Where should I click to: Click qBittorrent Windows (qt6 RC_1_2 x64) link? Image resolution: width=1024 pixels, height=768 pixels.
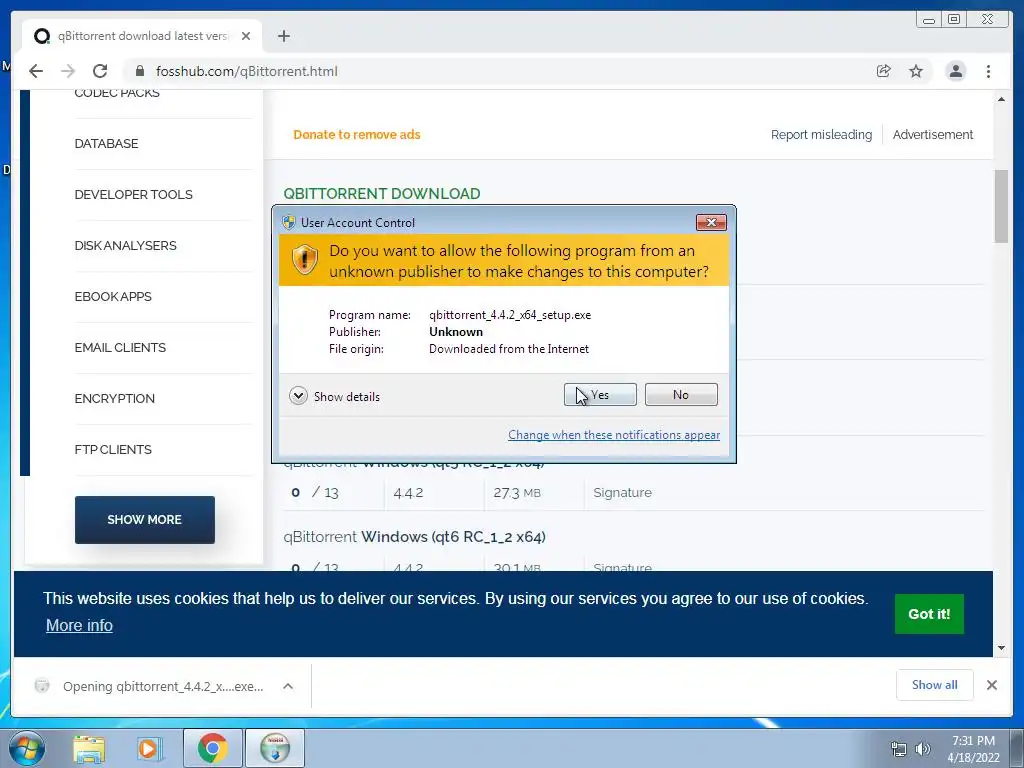[x=415, y=537]
